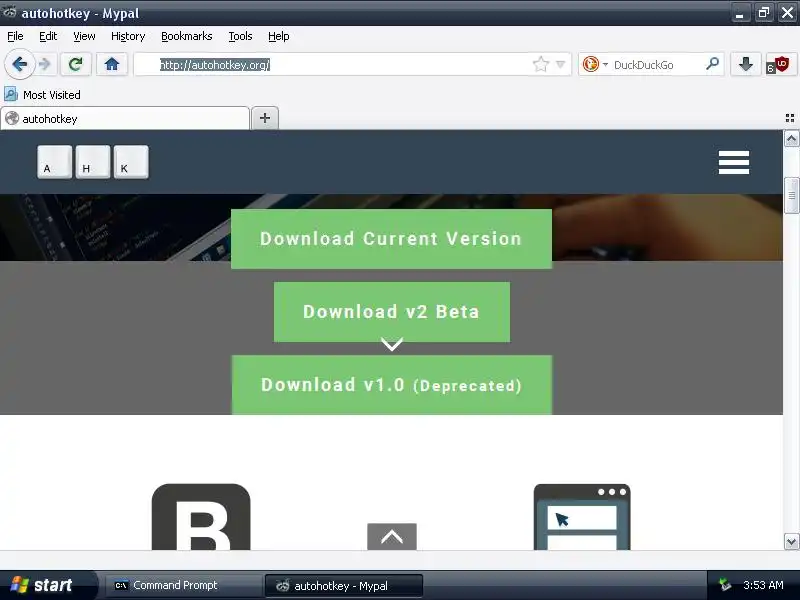Screen dimensions: 800x600
Task: Click Mypal icon in title bar
Action: 10,12
